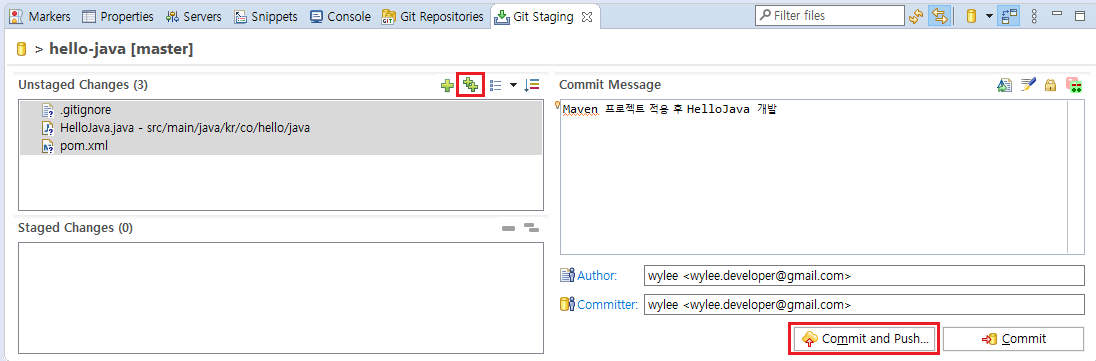
Task: Click the hello-java [master] repository header
Action: click(x=121, y=49)
